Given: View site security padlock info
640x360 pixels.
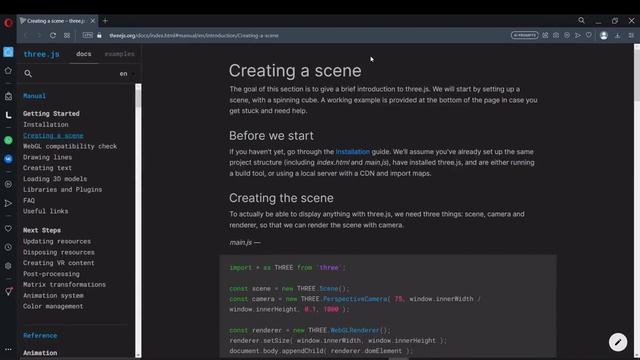Looking at the screenshot, I should [x=99, y=36].
